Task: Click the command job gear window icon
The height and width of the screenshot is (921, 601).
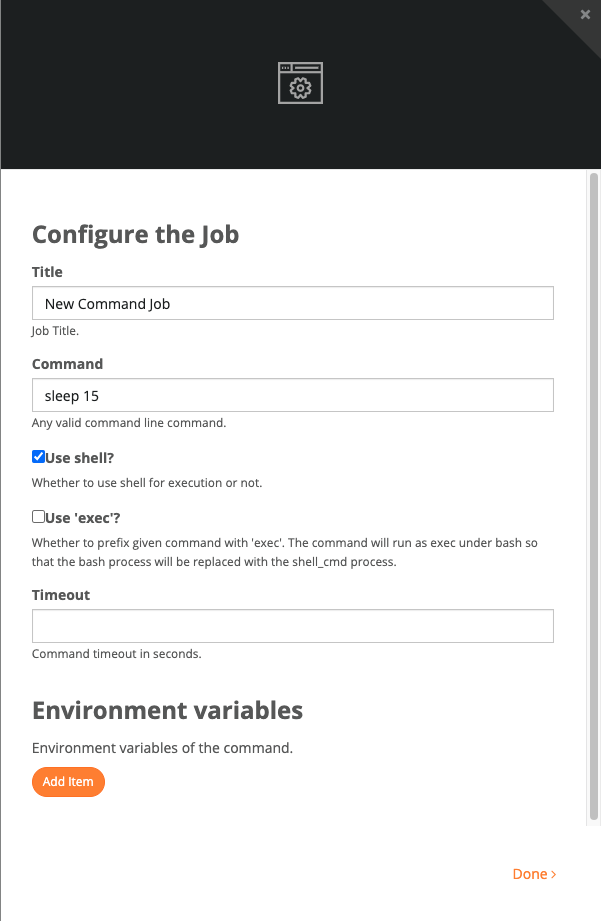Action: (x=300, y=83)
